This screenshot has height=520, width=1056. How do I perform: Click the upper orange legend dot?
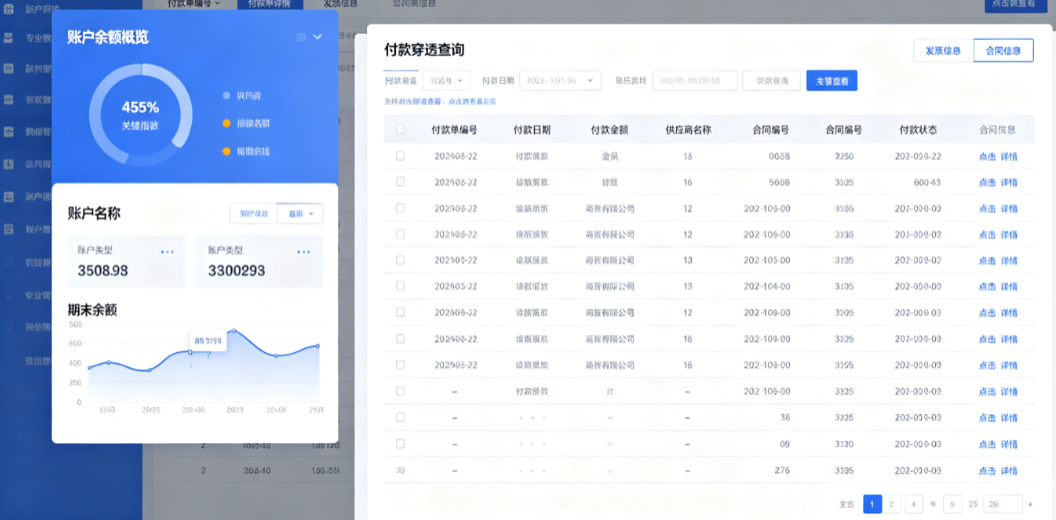coord(226,123)
